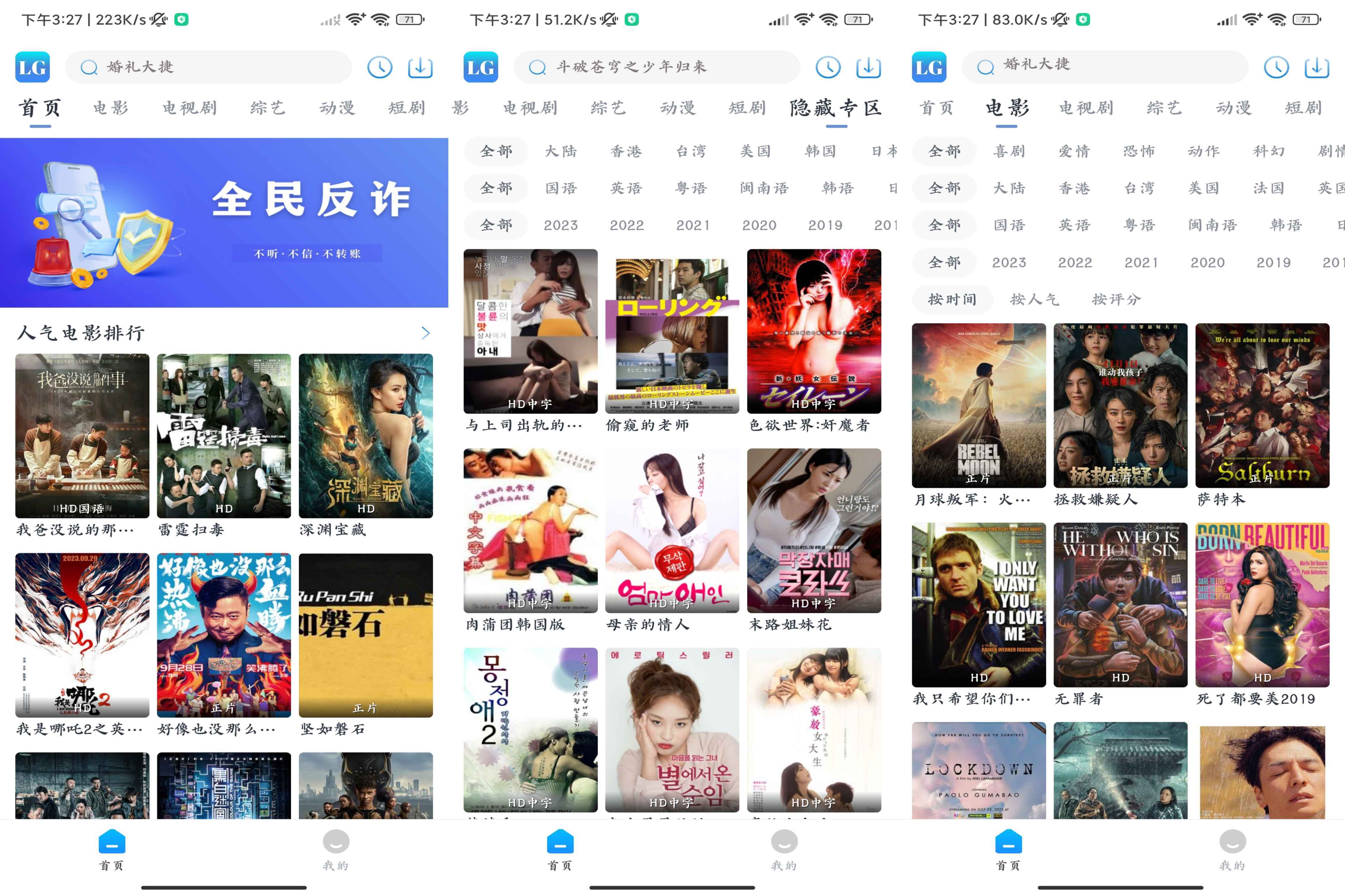Open the 深渊宝藏 movie poster
This screenshot has height=896, width=1345.
point(366,436)
